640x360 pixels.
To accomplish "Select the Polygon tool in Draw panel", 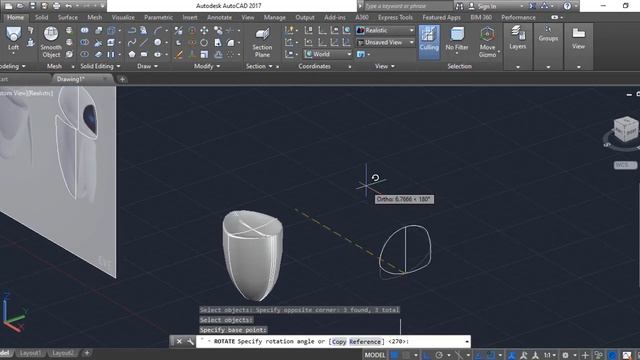I will 131,54.
